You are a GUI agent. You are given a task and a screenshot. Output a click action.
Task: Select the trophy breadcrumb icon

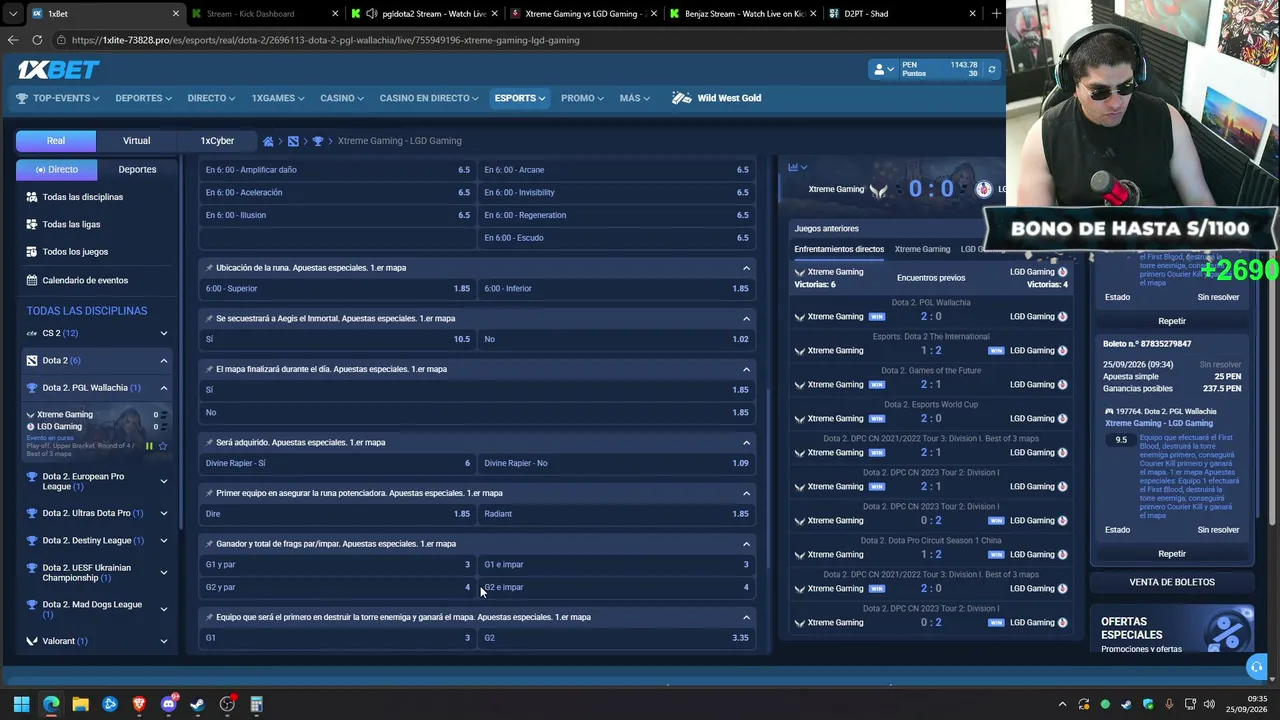click(318, 141)
